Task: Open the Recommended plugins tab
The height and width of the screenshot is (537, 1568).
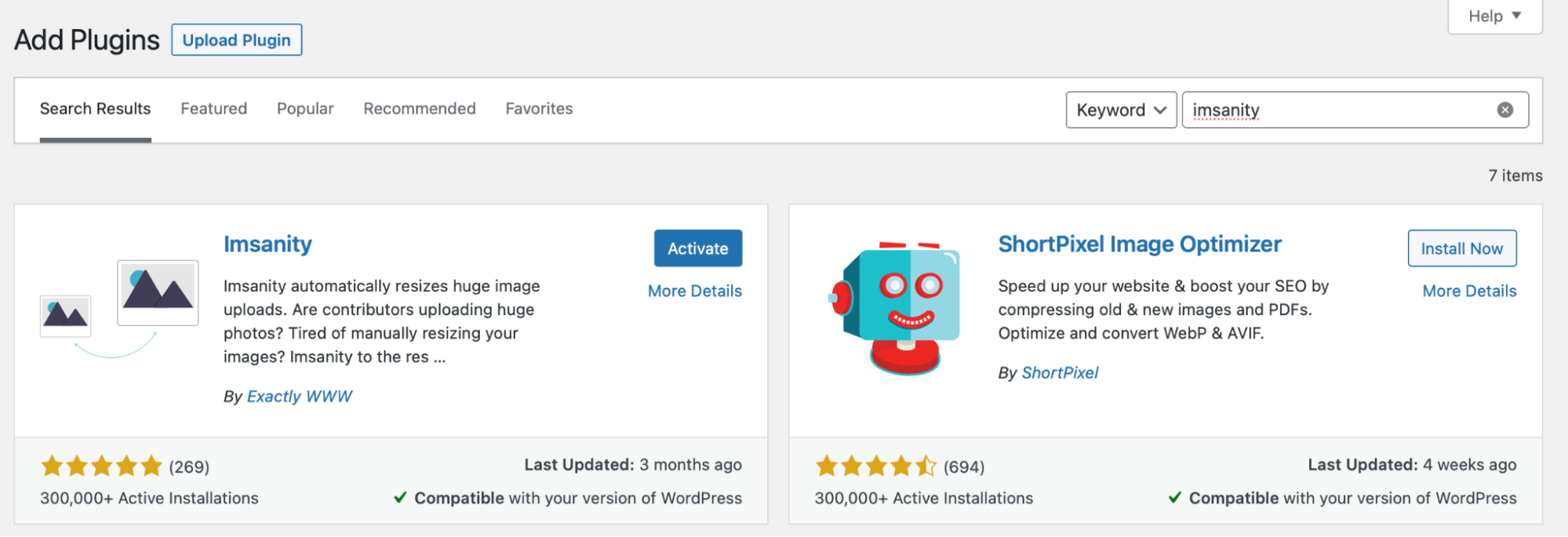Action: tap(419, 109)
